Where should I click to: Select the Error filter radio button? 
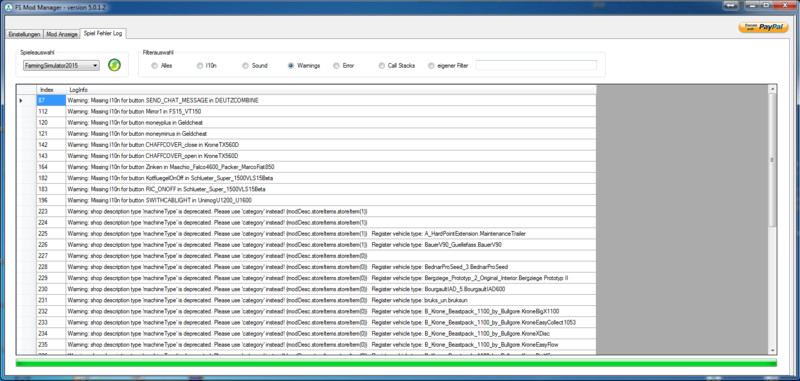point(336,66)
